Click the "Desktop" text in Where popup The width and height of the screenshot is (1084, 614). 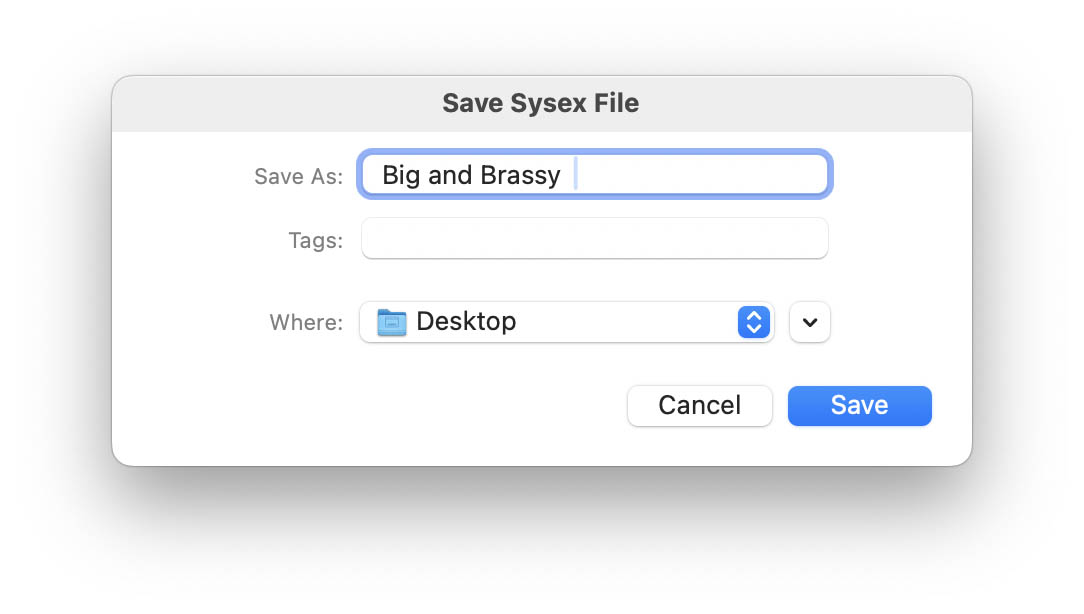[466, 322]
